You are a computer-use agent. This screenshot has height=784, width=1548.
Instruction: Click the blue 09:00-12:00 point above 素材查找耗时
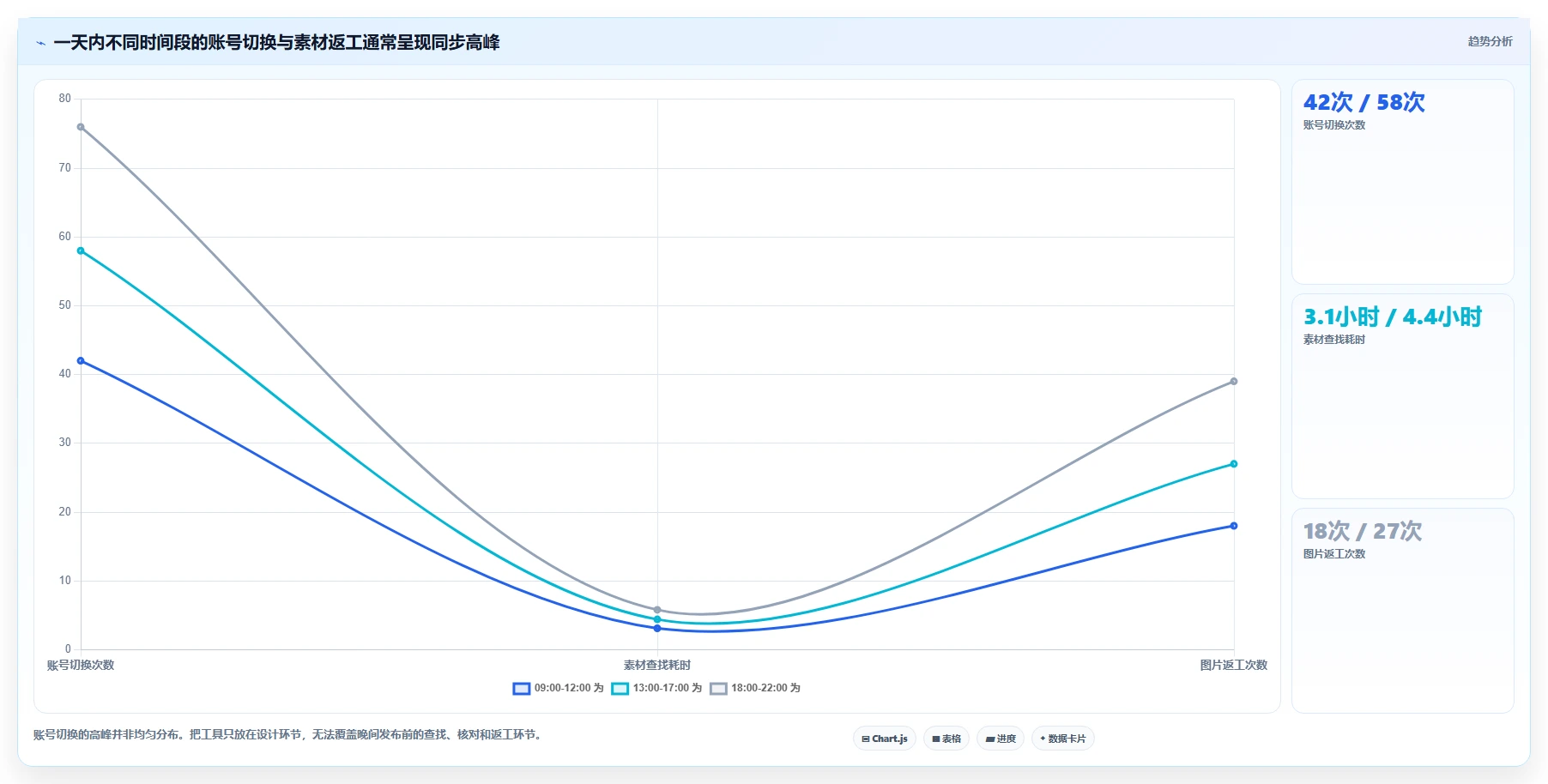point(657,629)
